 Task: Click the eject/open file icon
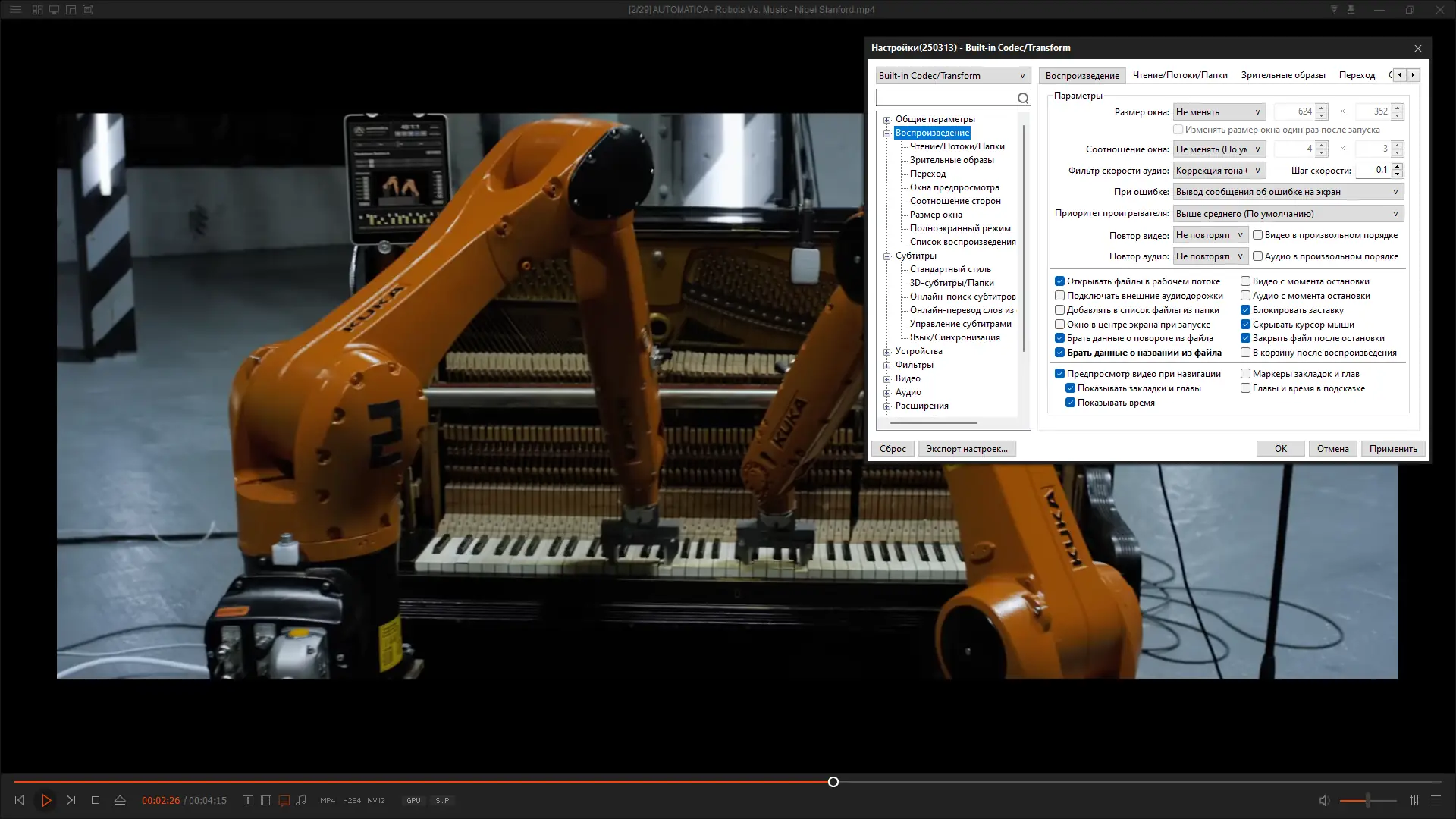pyautogui.click(x=120, y=800)
